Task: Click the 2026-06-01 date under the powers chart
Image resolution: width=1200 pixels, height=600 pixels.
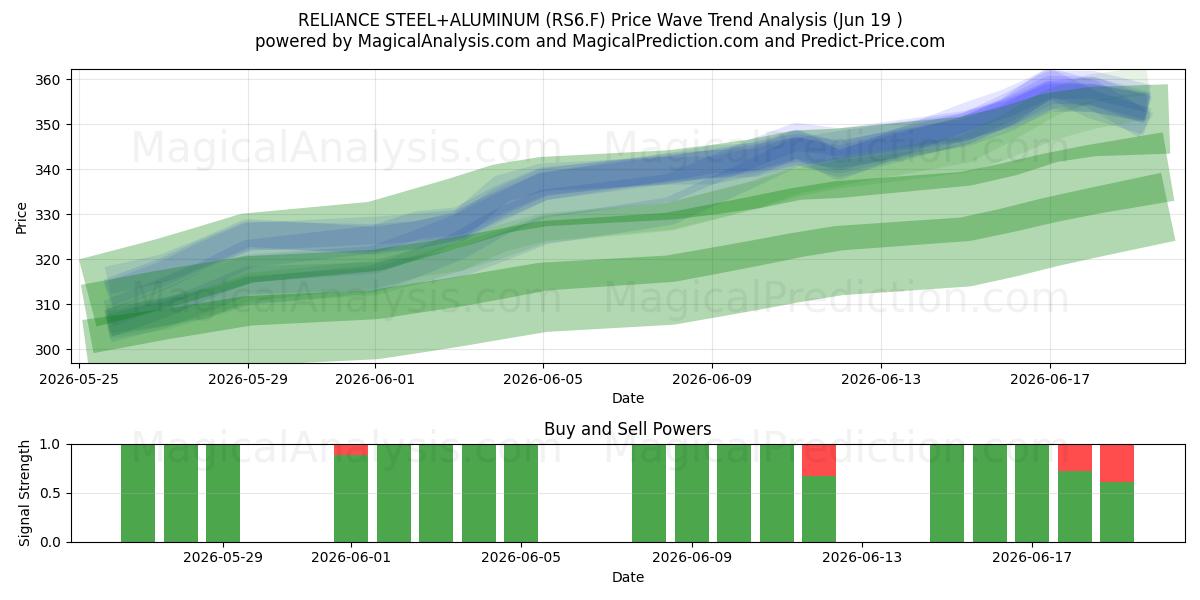Action: 351,558
